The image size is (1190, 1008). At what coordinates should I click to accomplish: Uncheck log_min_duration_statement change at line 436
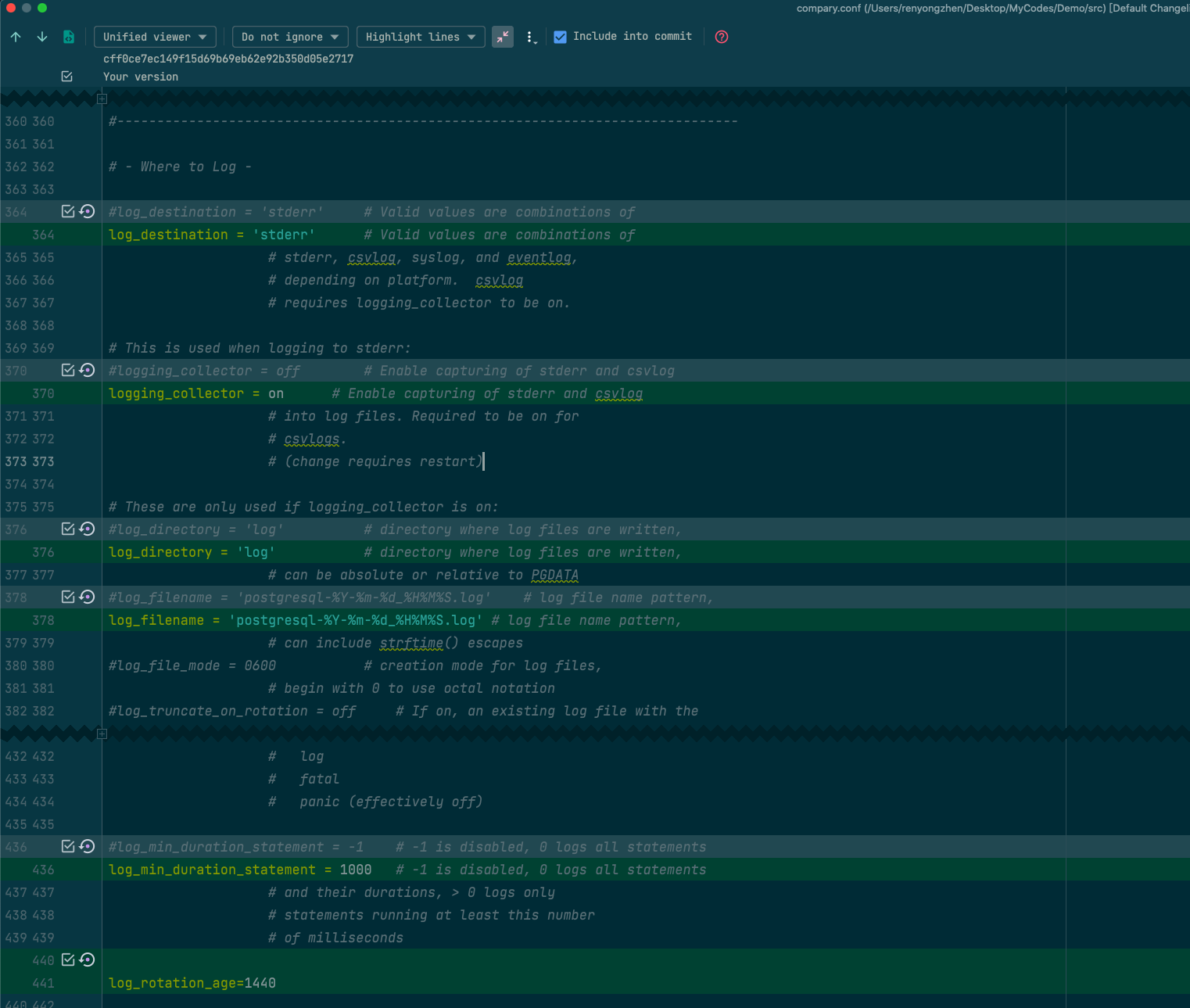[68, 846]
